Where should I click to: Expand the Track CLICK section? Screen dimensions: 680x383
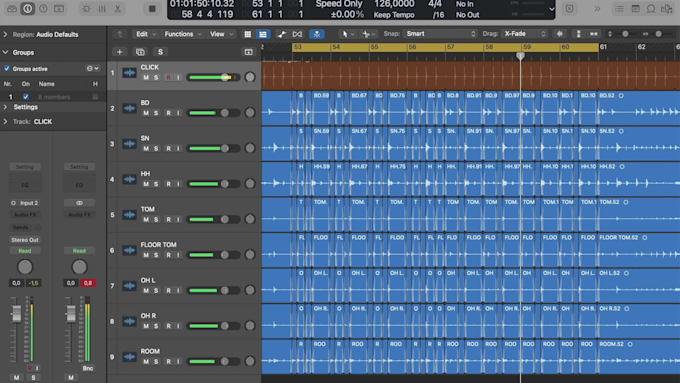tap(5, 121)
